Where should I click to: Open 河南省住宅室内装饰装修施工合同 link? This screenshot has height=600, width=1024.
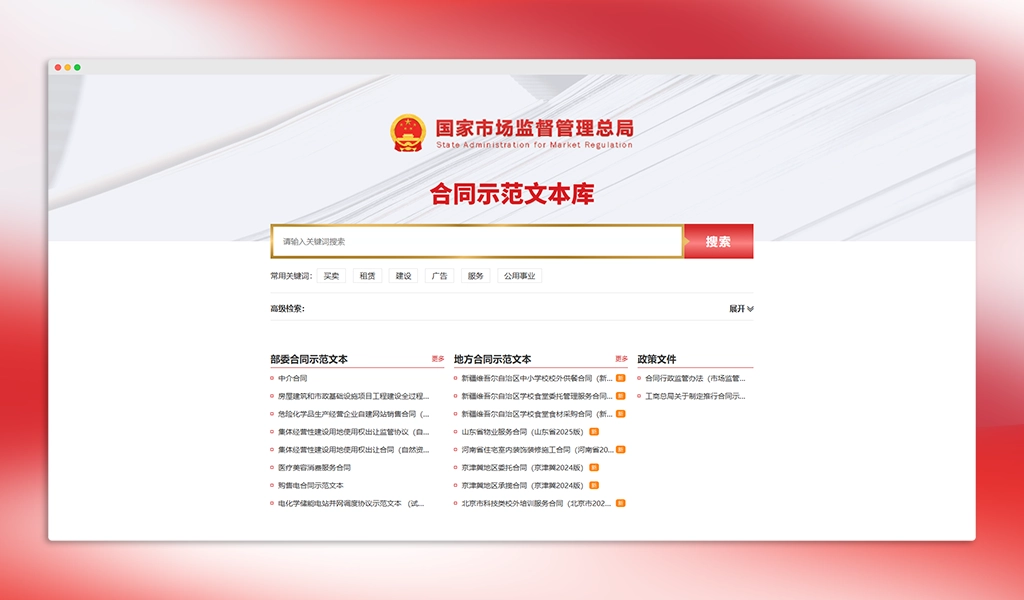tap(536, 450)
